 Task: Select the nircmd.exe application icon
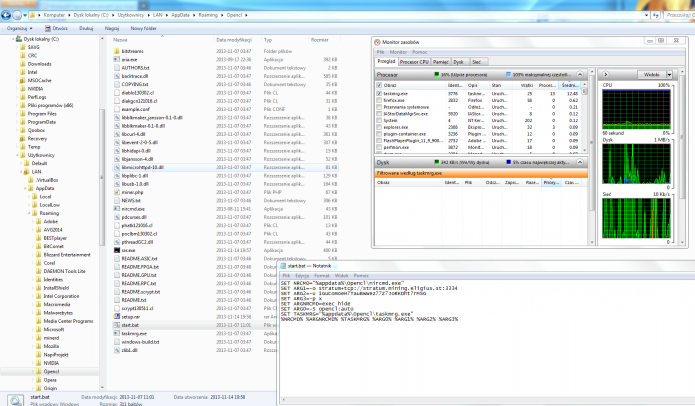(x=117, y=209)
